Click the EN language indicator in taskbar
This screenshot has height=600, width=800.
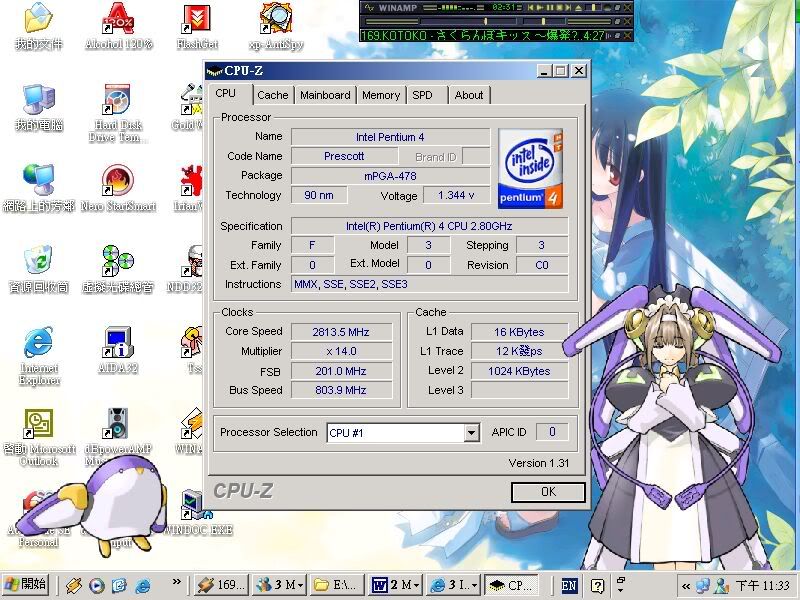[x=569, y=585]
